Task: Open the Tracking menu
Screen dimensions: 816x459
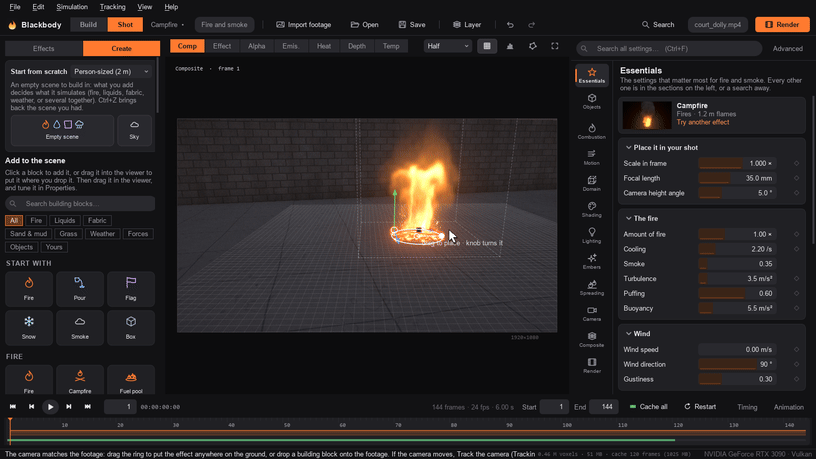Action: 112,7
